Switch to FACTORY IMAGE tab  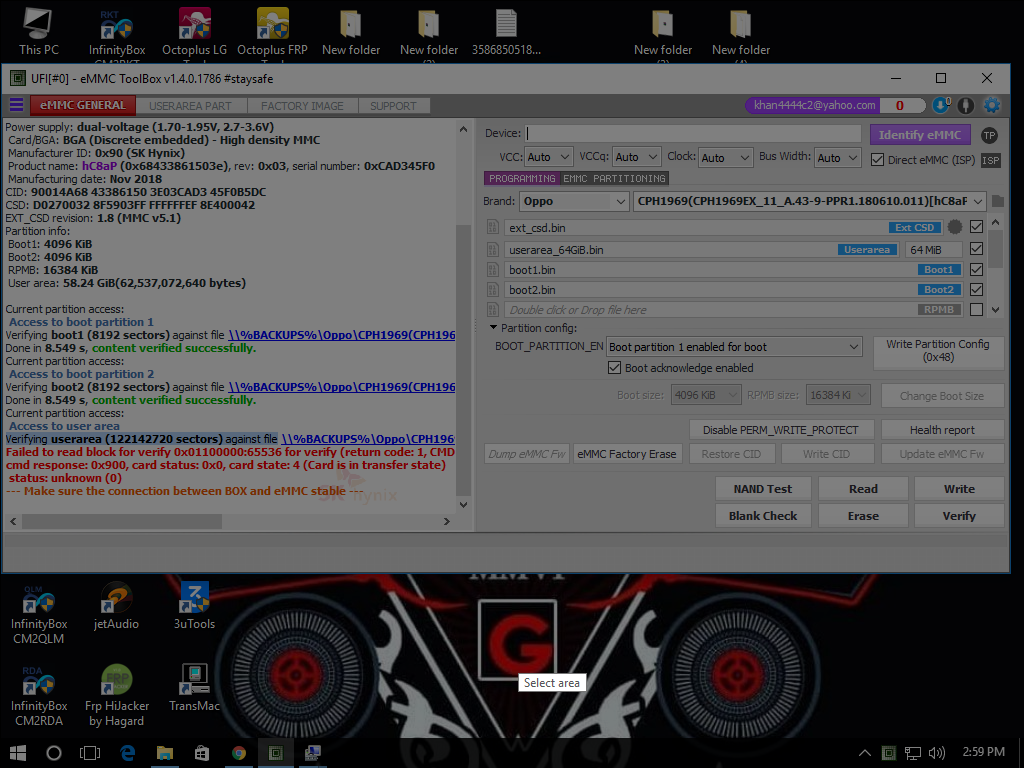[302, 106]
